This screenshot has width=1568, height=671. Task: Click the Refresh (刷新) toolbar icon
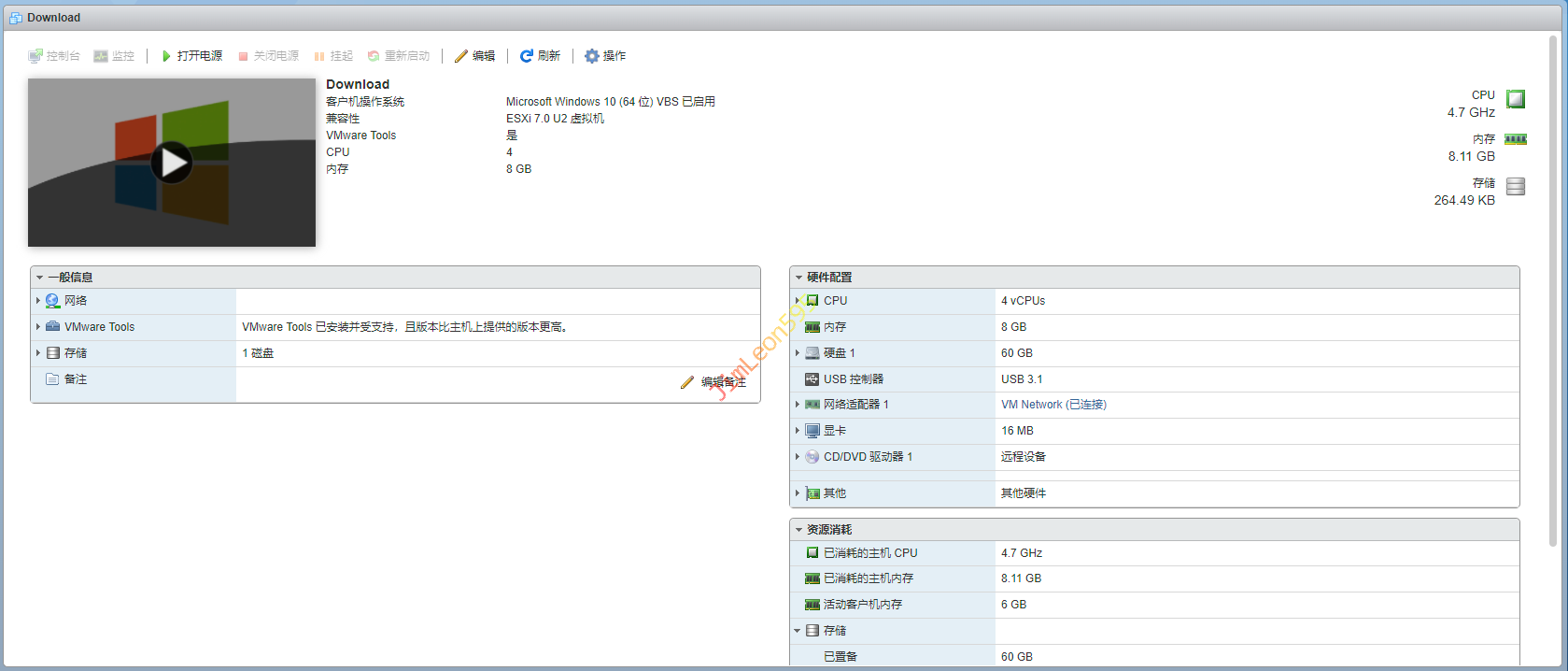[x=527, y=56]
